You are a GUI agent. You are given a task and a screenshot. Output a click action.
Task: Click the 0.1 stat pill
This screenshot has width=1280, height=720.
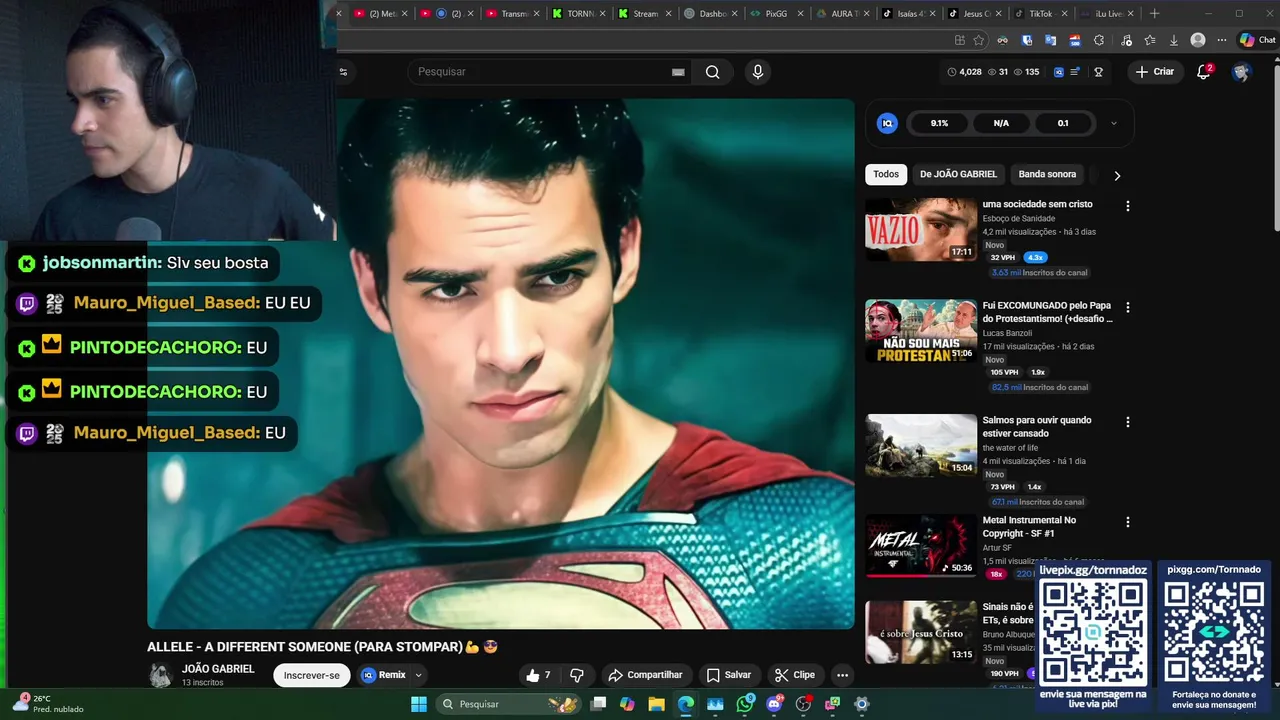pos(1063,123)
